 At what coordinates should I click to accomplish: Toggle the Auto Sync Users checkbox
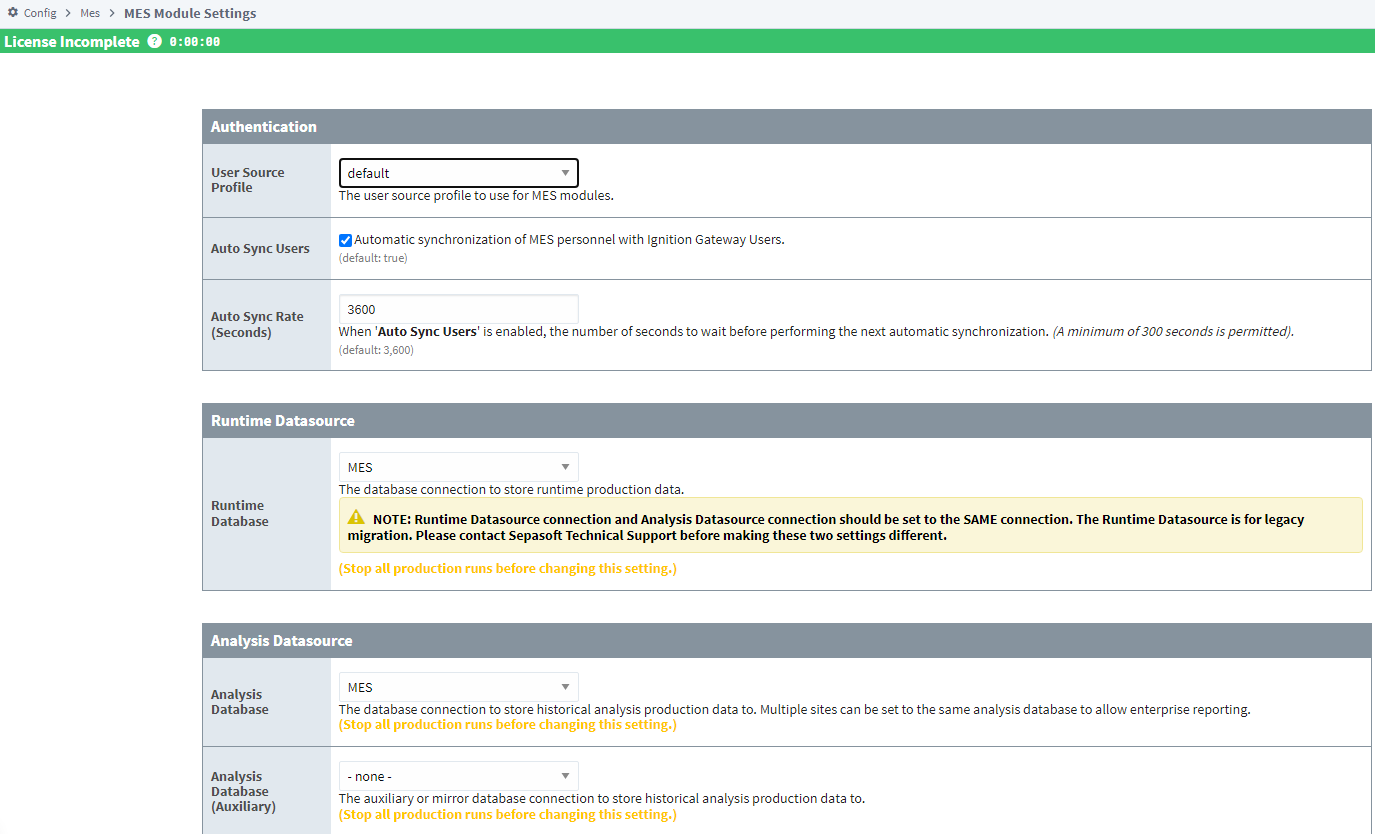[345, 240]
